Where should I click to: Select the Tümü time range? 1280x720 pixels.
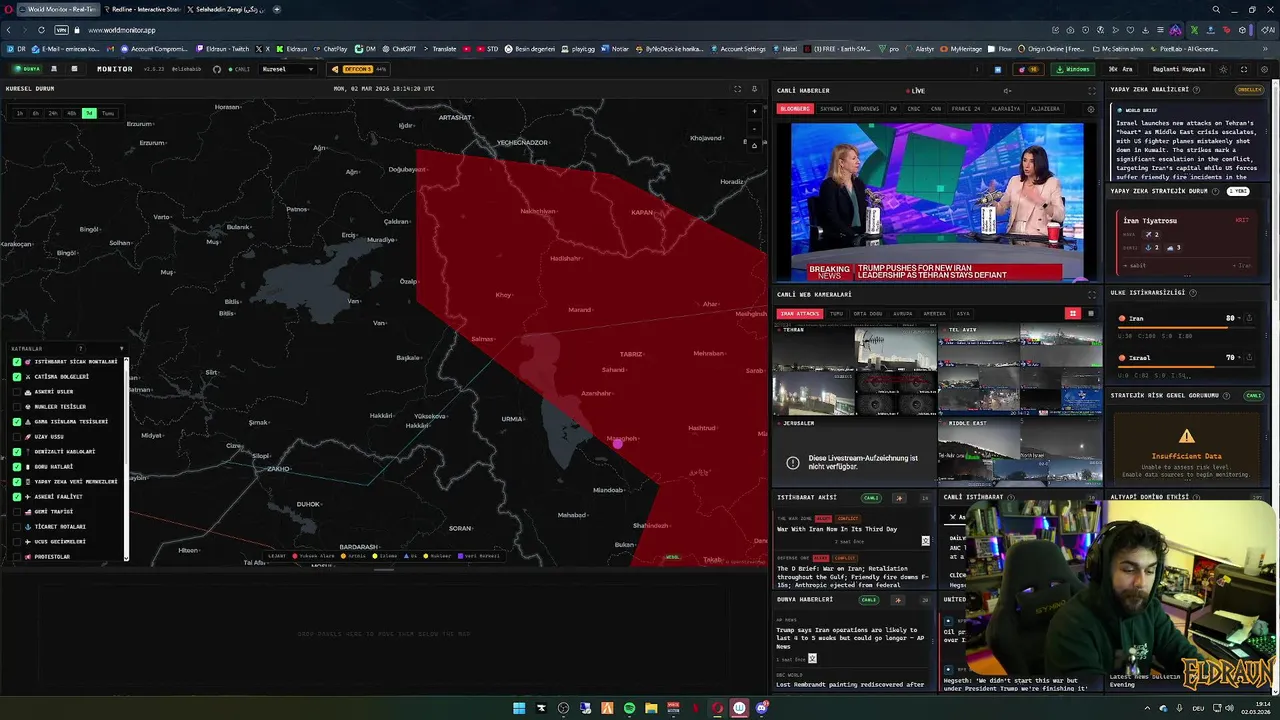click(108, 113)
